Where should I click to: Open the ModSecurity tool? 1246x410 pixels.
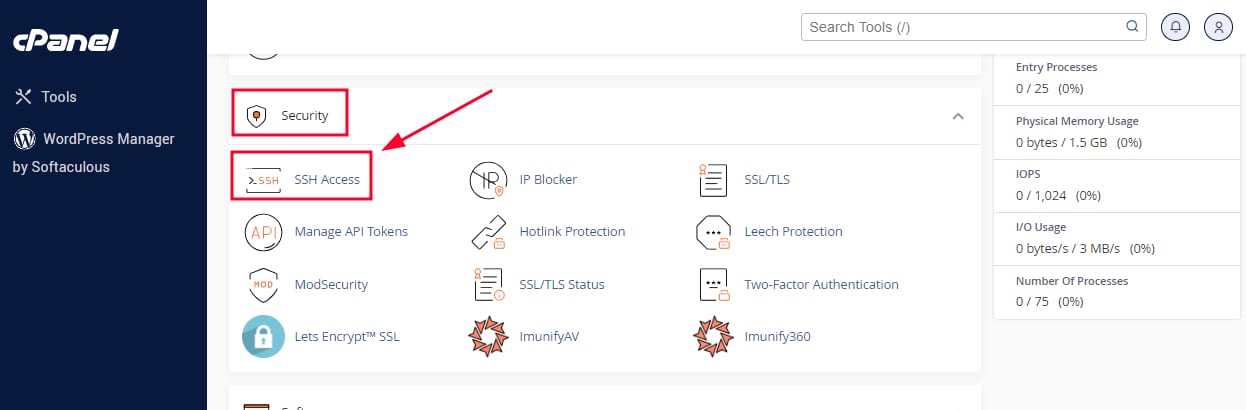[x=331, y=285]
